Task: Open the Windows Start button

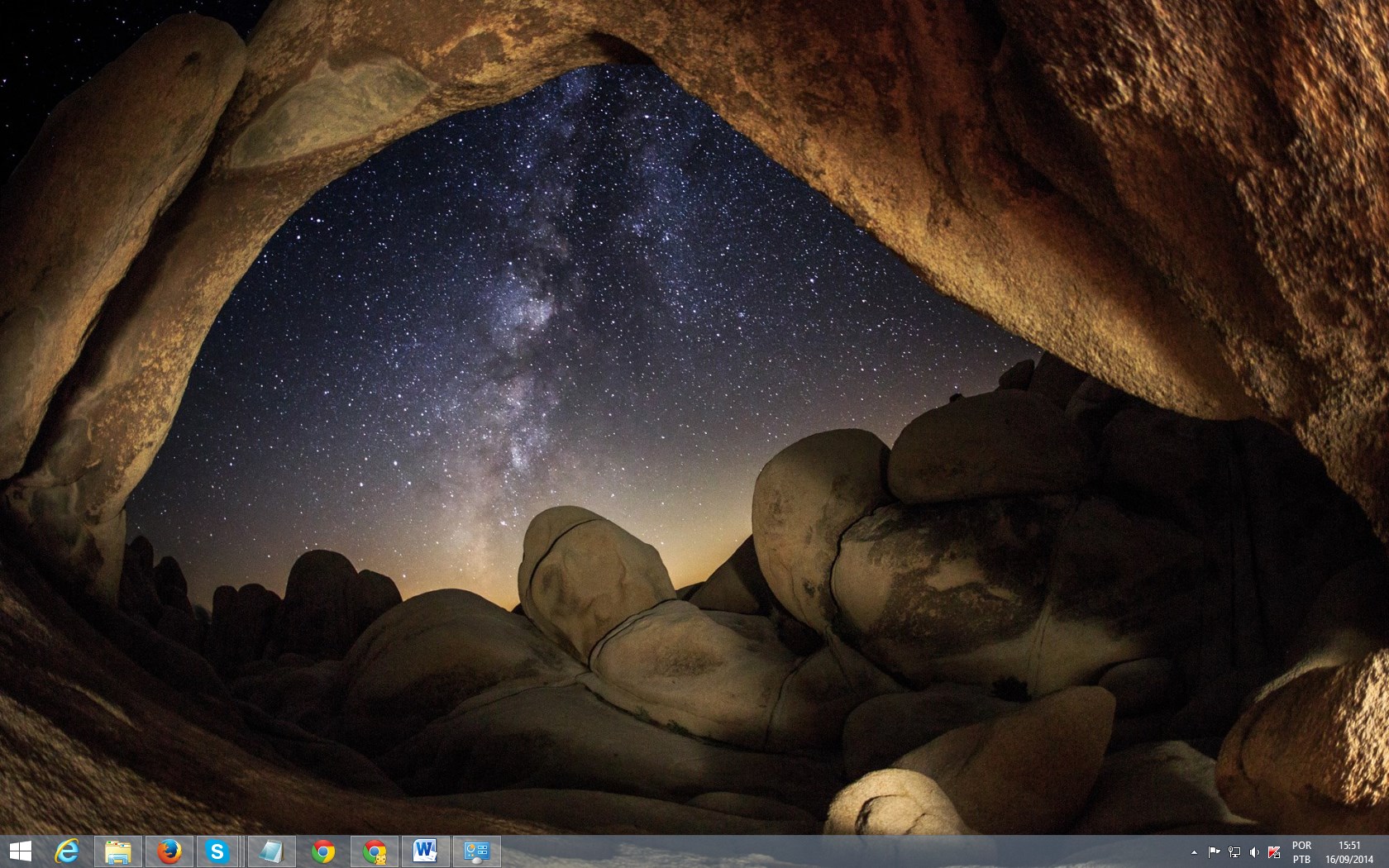Action: tap(20, 851)
